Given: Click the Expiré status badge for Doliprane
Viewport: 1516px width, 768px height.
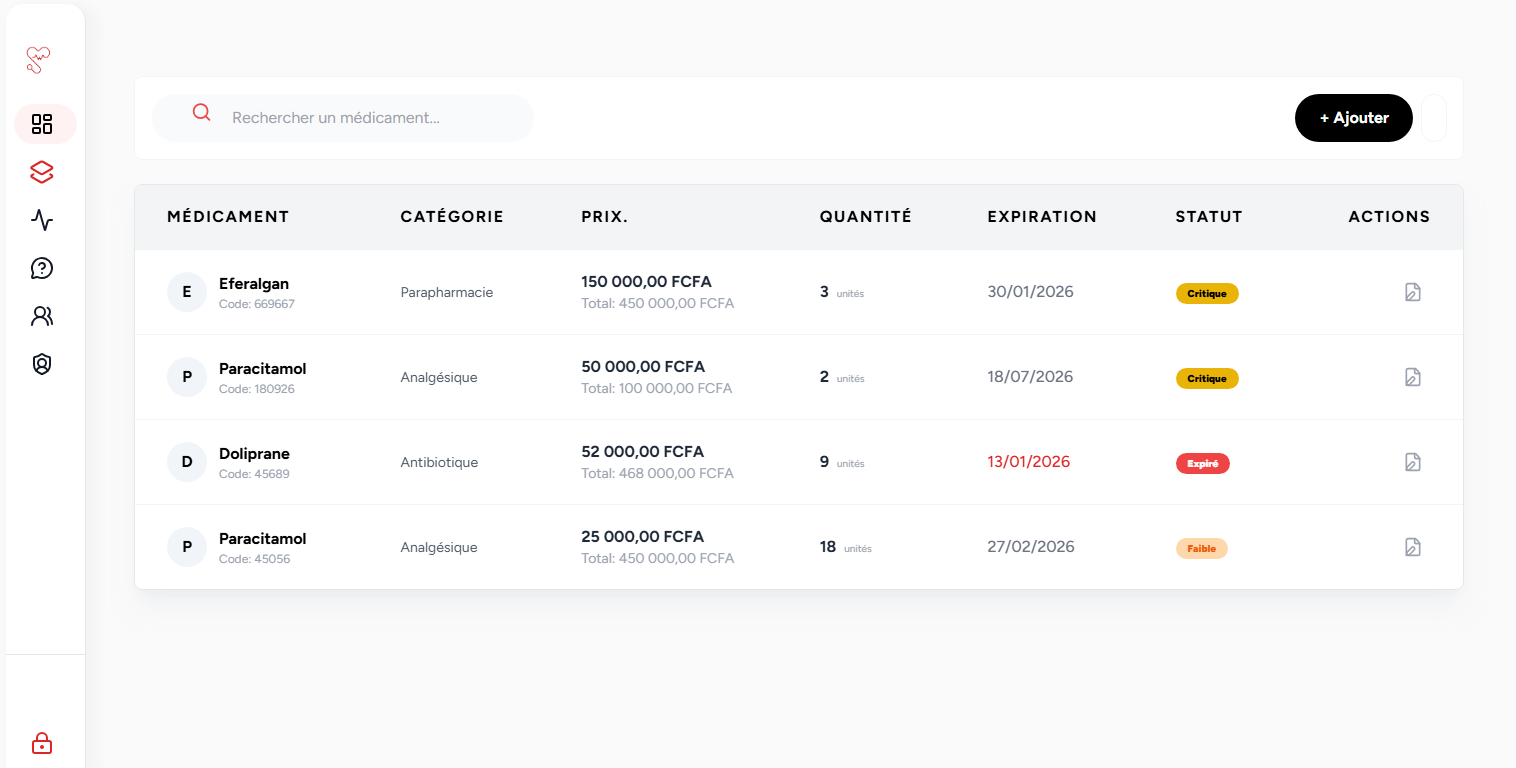Looking at the screenshot, I should [1202, 464].
